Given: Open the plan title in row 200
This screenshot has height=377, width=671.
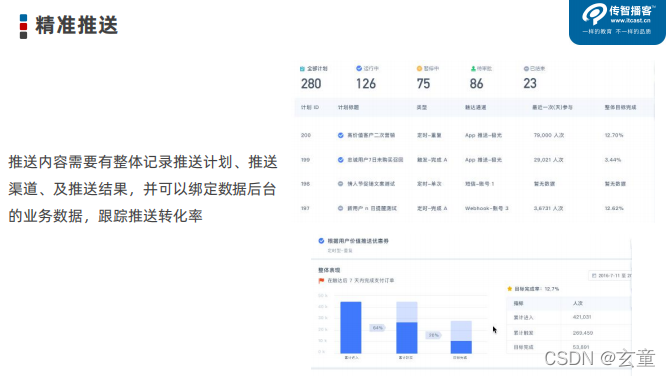Looking at the screenshot, I should [x=371, y=135].
